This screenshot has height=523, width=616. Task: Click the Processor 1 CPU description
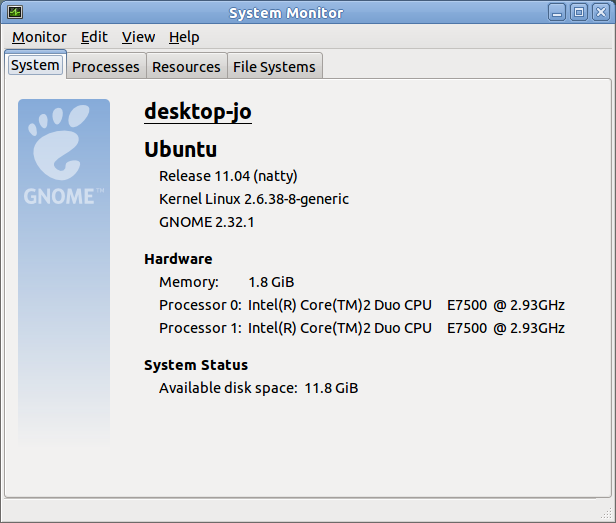406,328
